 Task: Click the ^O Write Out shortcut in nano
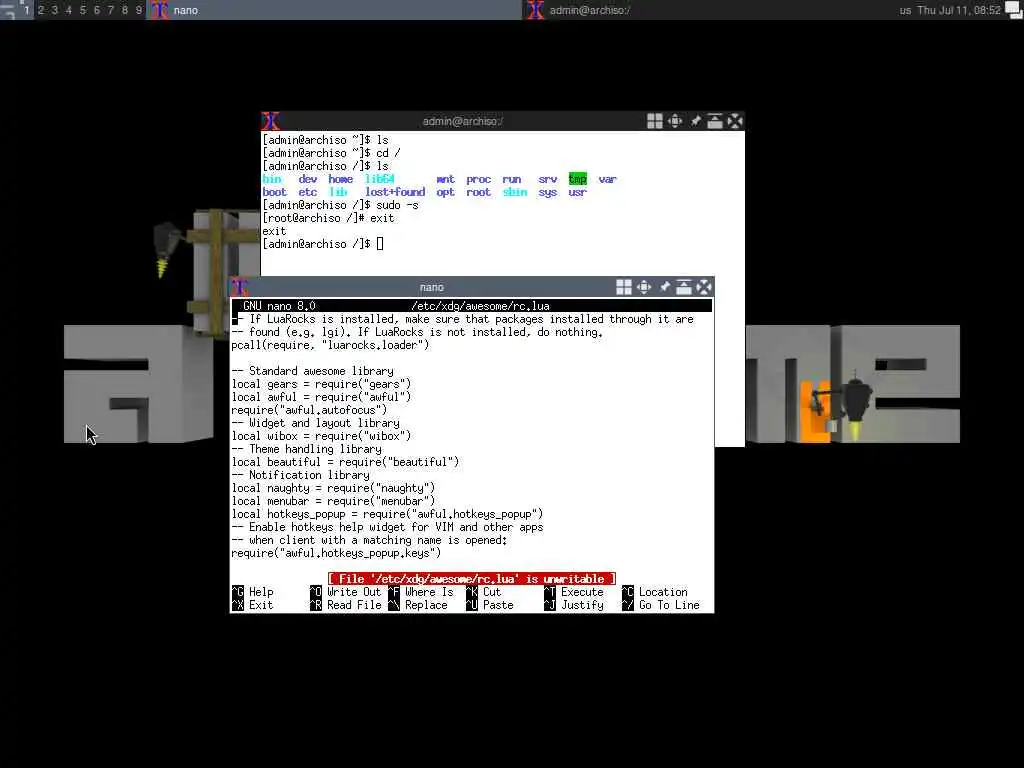(x=345, y=592)
